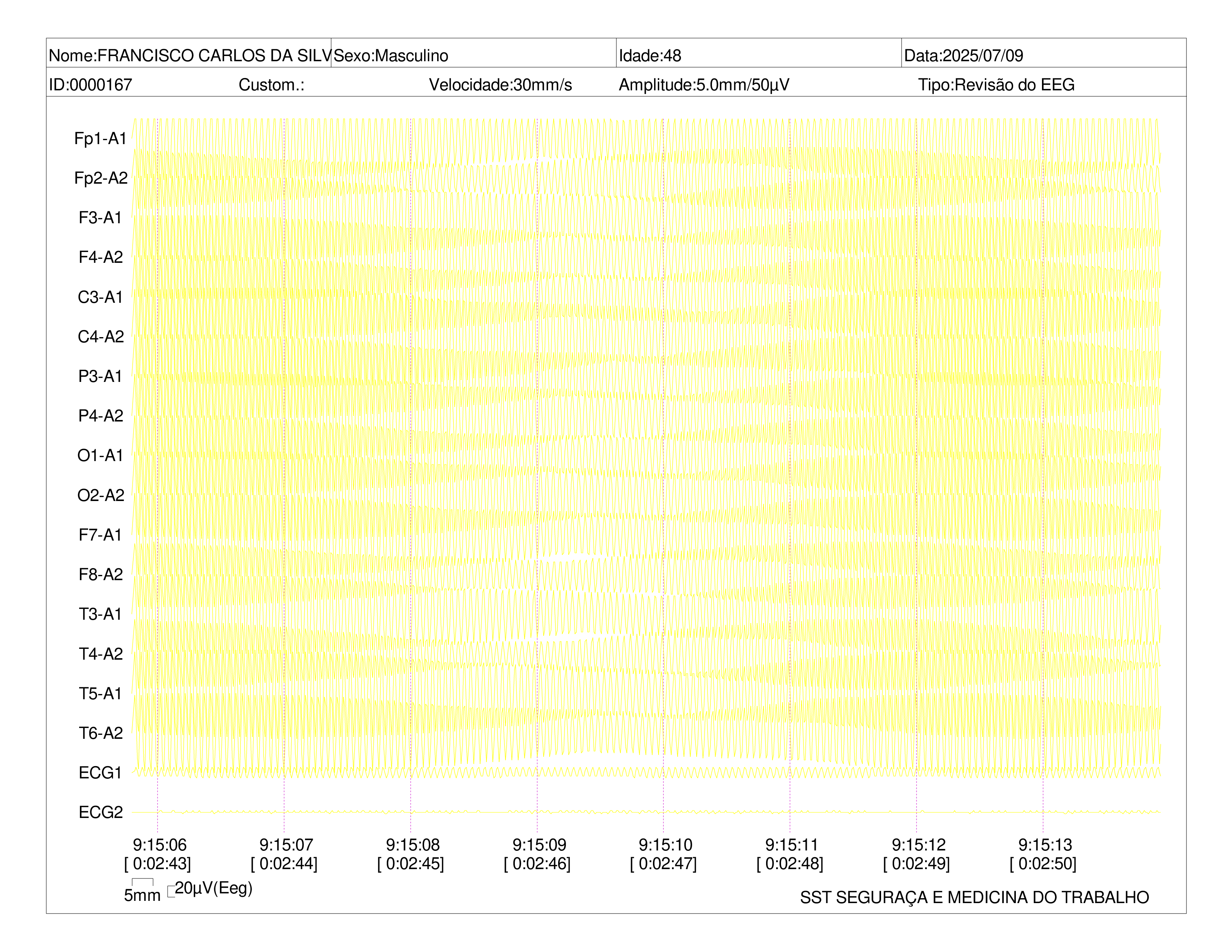Click 'Amplitude:5.0mm/50µV' text
Screen dimensions: 1232x952
704,85
